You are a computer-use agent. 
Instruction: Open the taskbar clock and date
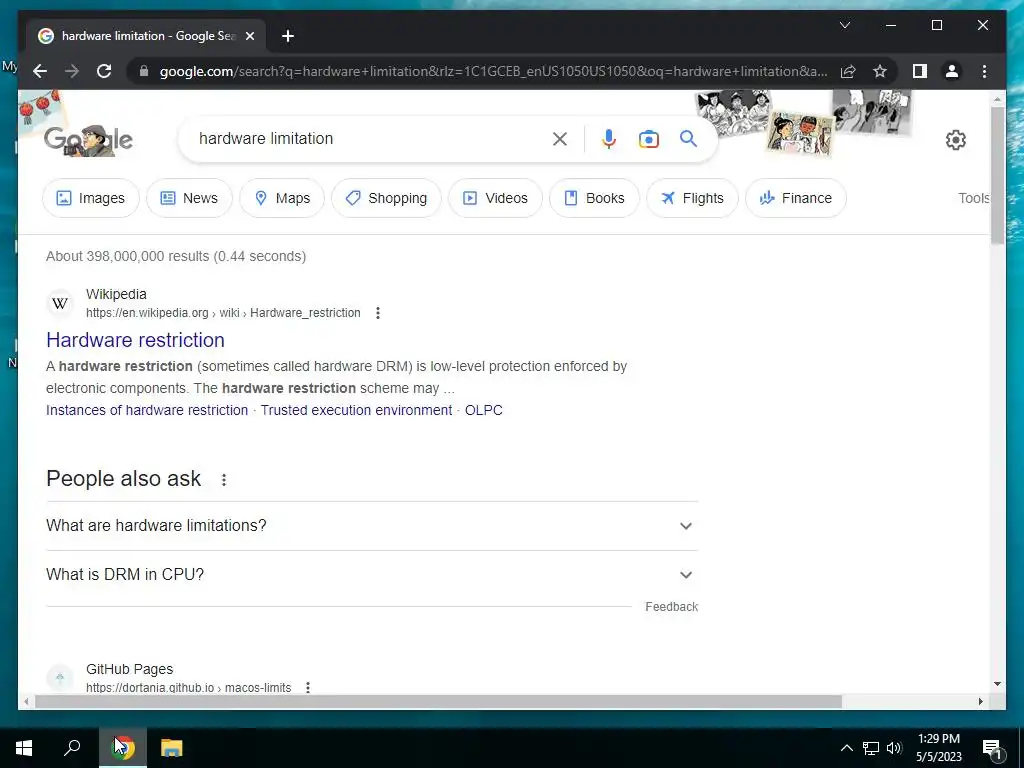coord(938,748)
